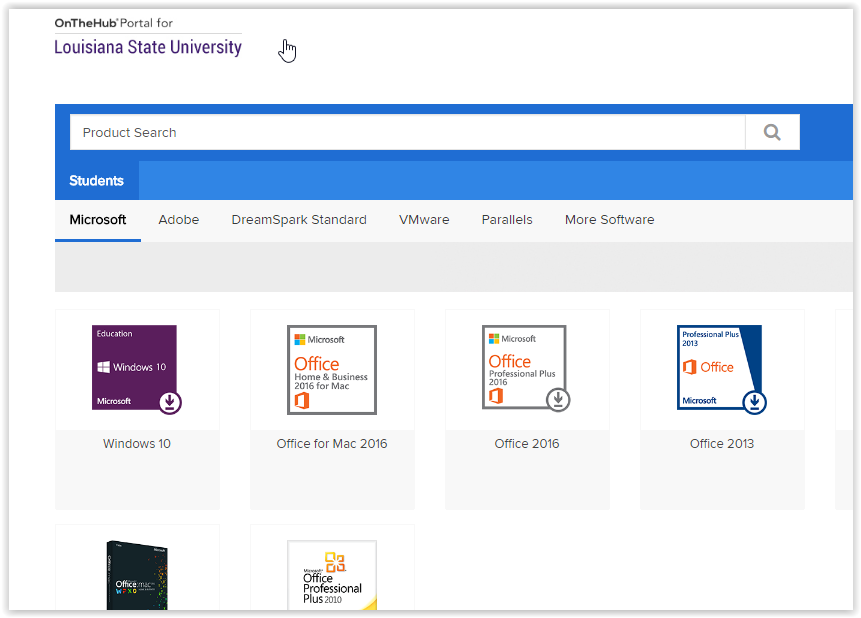Switch to the Parallels tab
The image size is (861, 618).
coord(507,220)
